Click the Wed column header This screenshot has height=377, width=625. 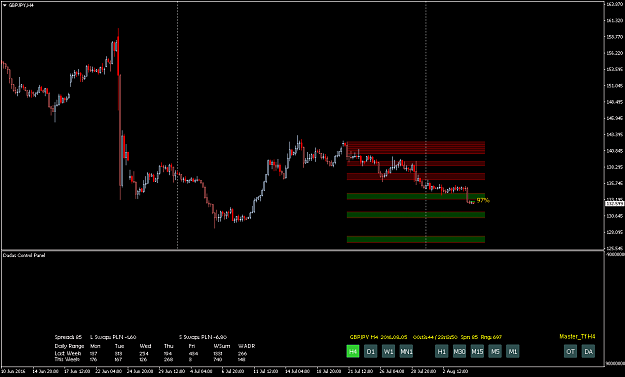click(x=145, y=346)
